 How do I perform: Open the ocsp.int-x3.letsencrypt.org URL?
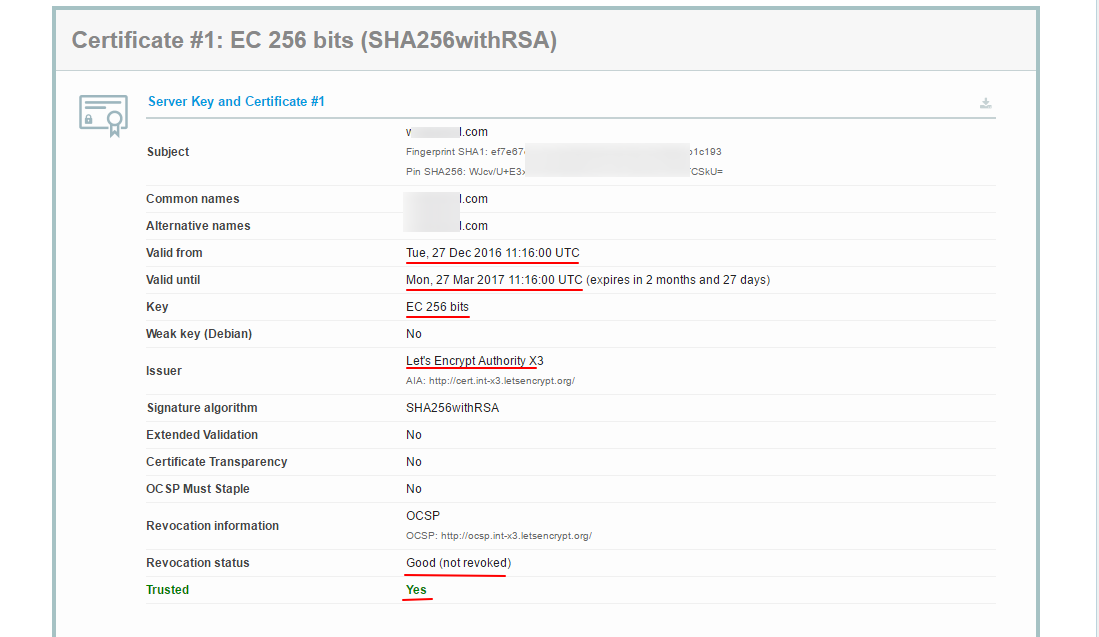point(498,536)
